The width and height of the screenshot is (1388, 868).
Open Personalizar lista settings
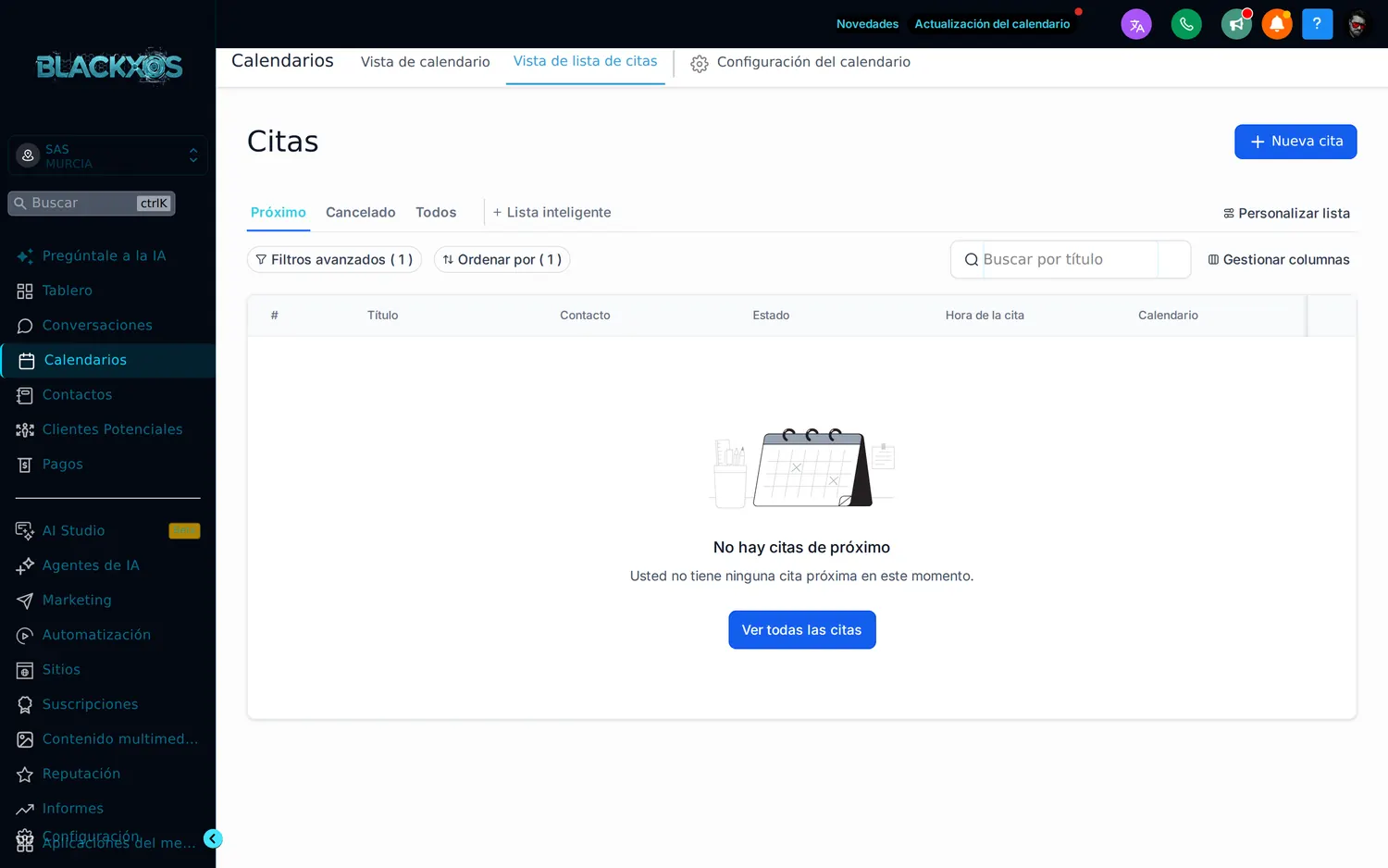click(x=1286, y=214)
